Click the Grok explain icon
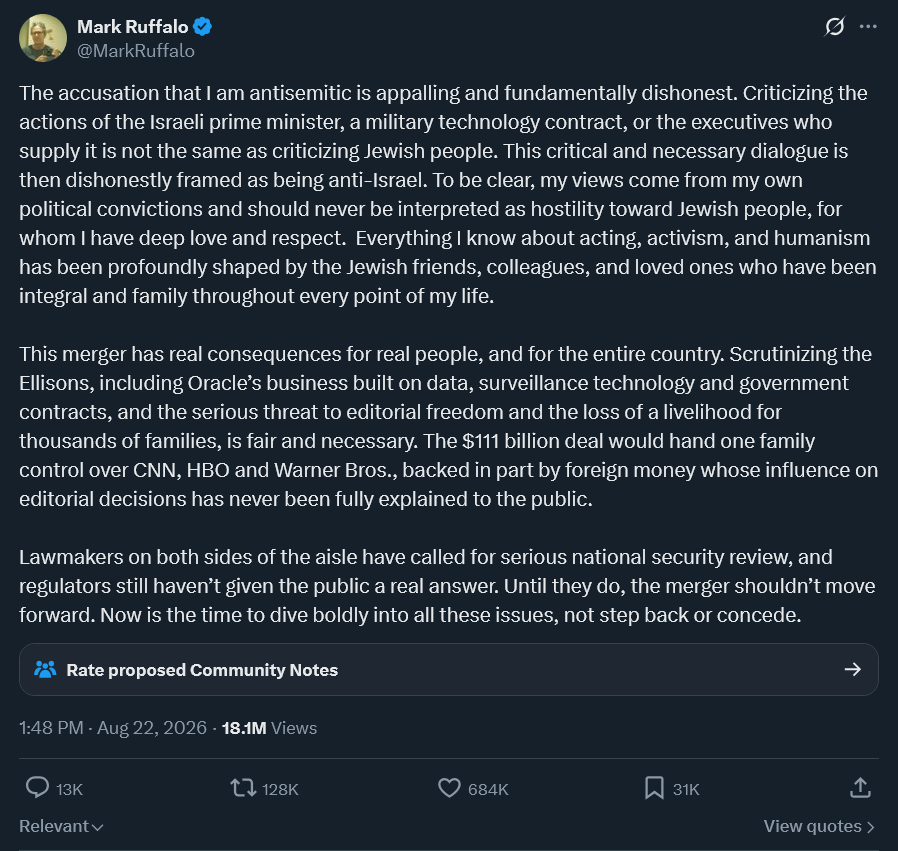898x851 pixels. 834,26
